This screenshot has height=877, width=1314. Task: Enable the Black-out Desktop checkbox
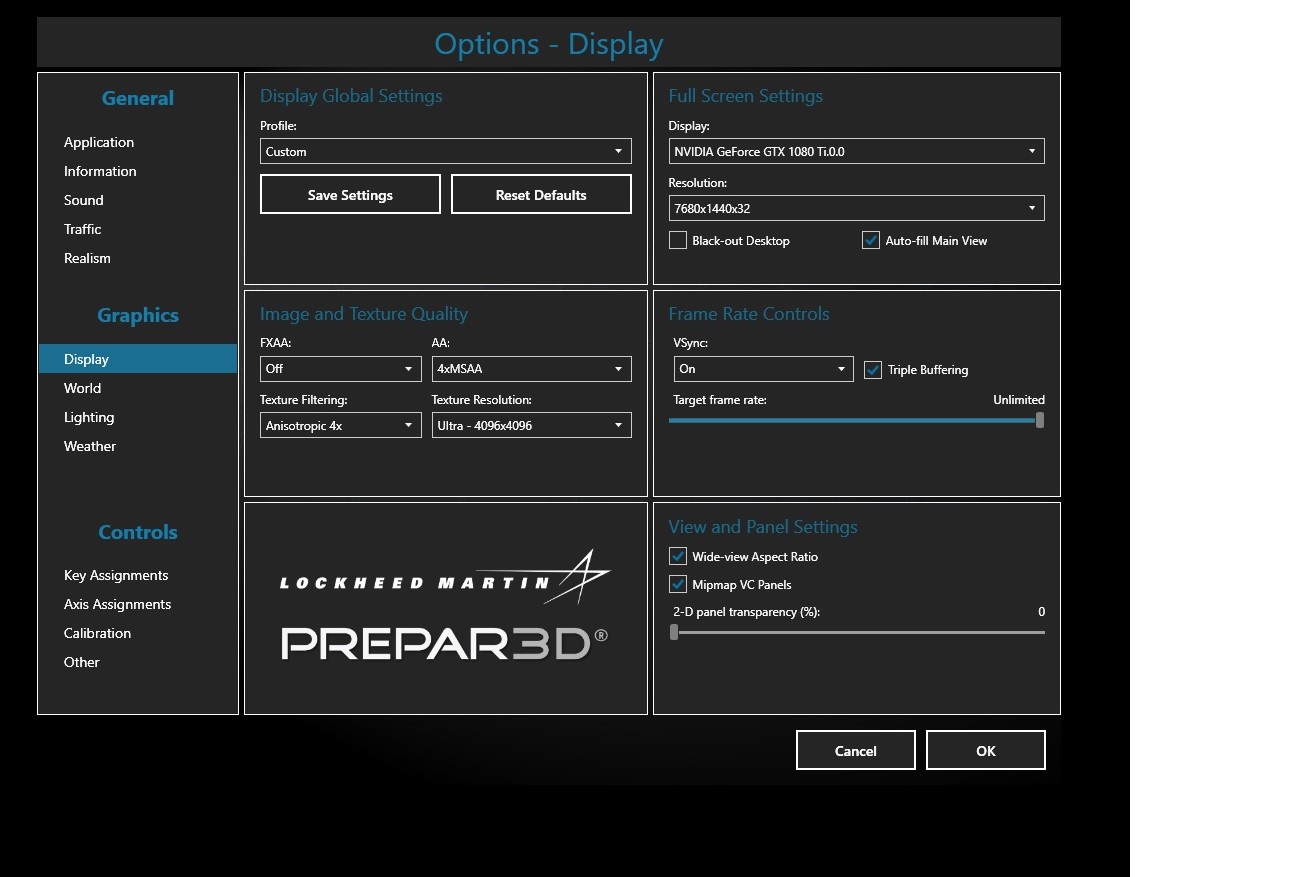tap(678, 241)
